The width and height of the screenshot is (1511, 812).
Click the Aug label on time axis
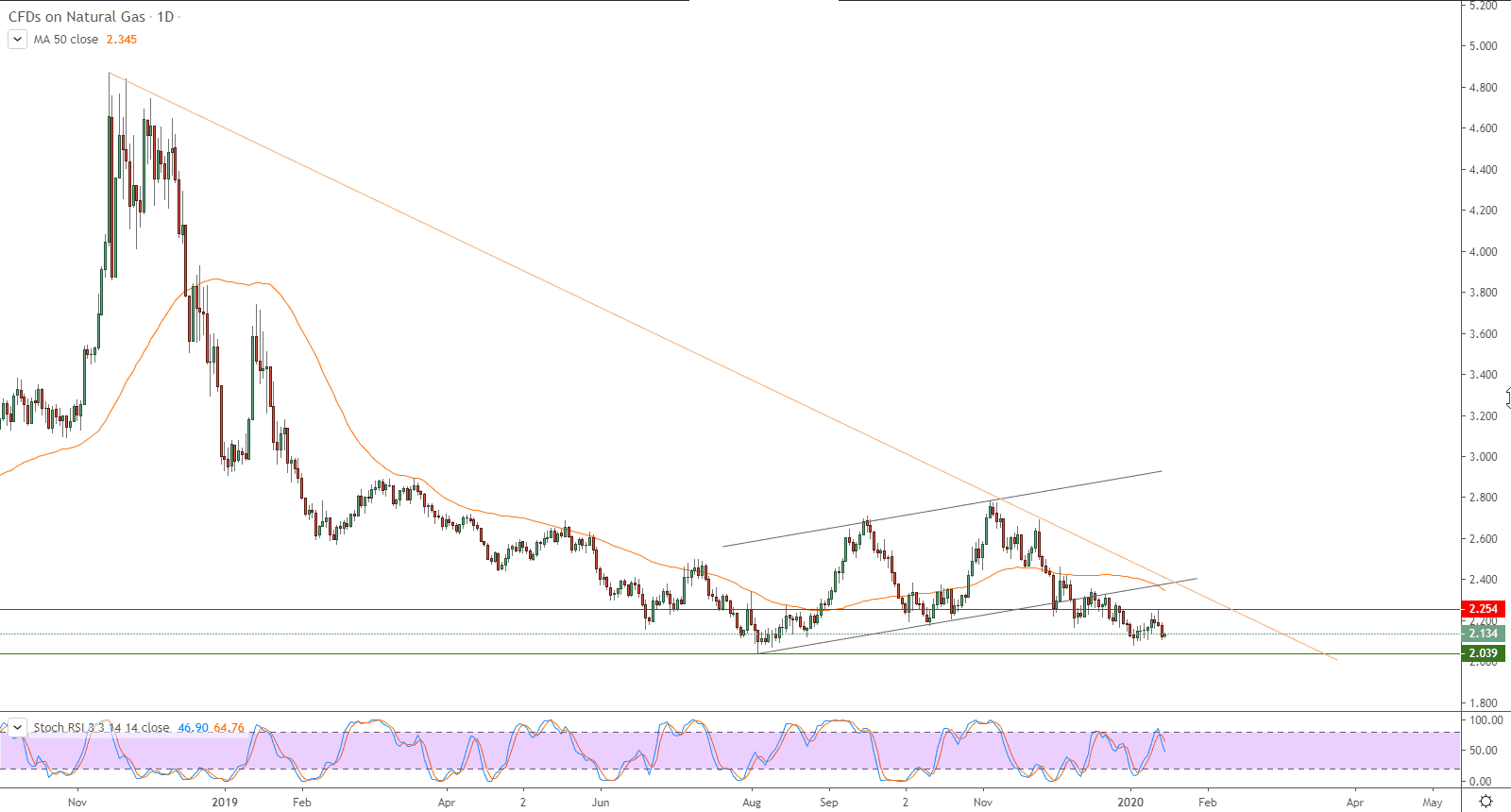tap(752, 803)
